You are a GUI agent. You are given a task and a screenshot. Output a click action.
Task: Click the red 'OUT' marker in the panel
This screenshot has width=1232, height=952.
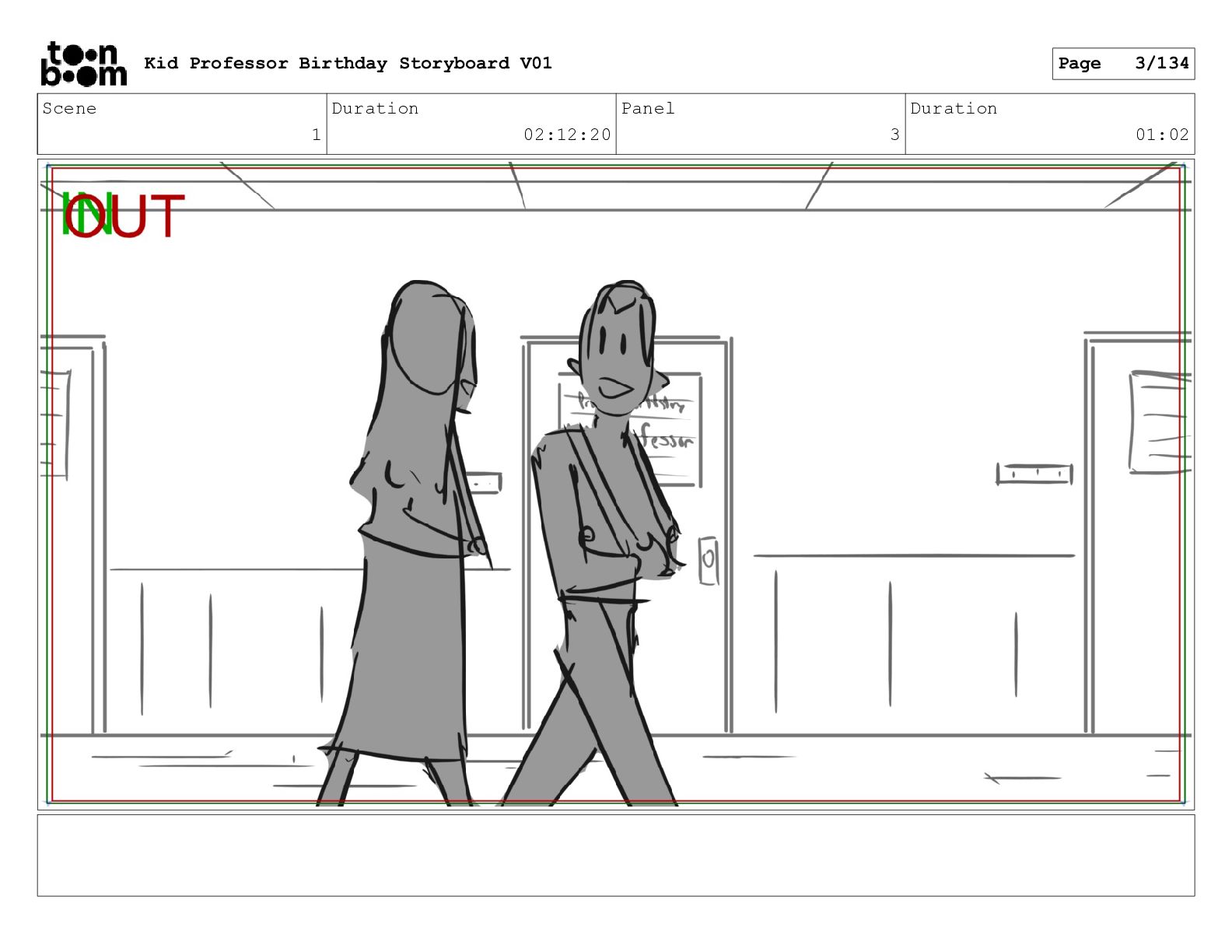126,215
